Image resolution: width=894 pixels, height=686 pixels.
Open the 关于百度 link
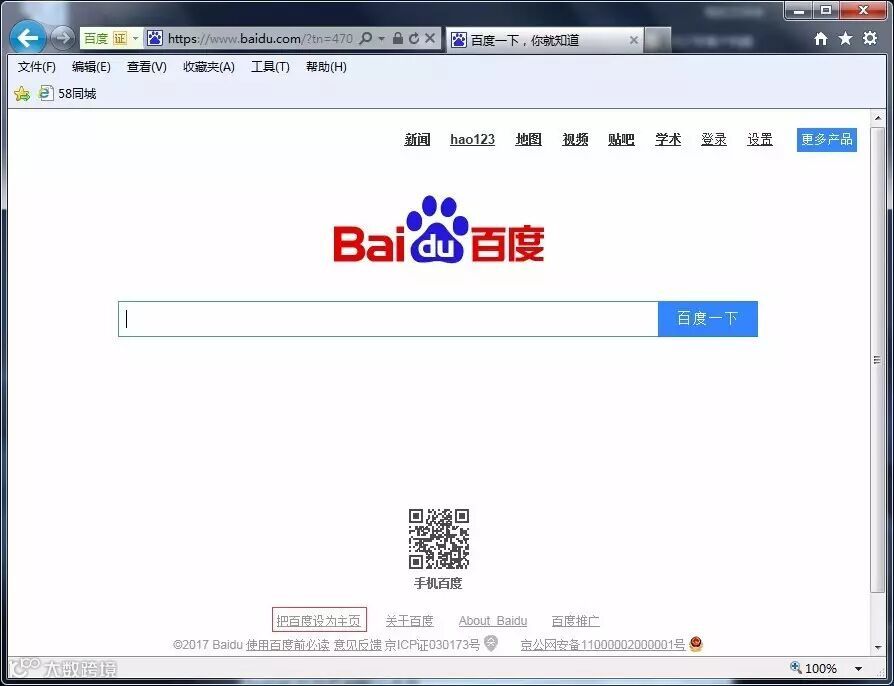pyautogui.click(x=409, y=620)
